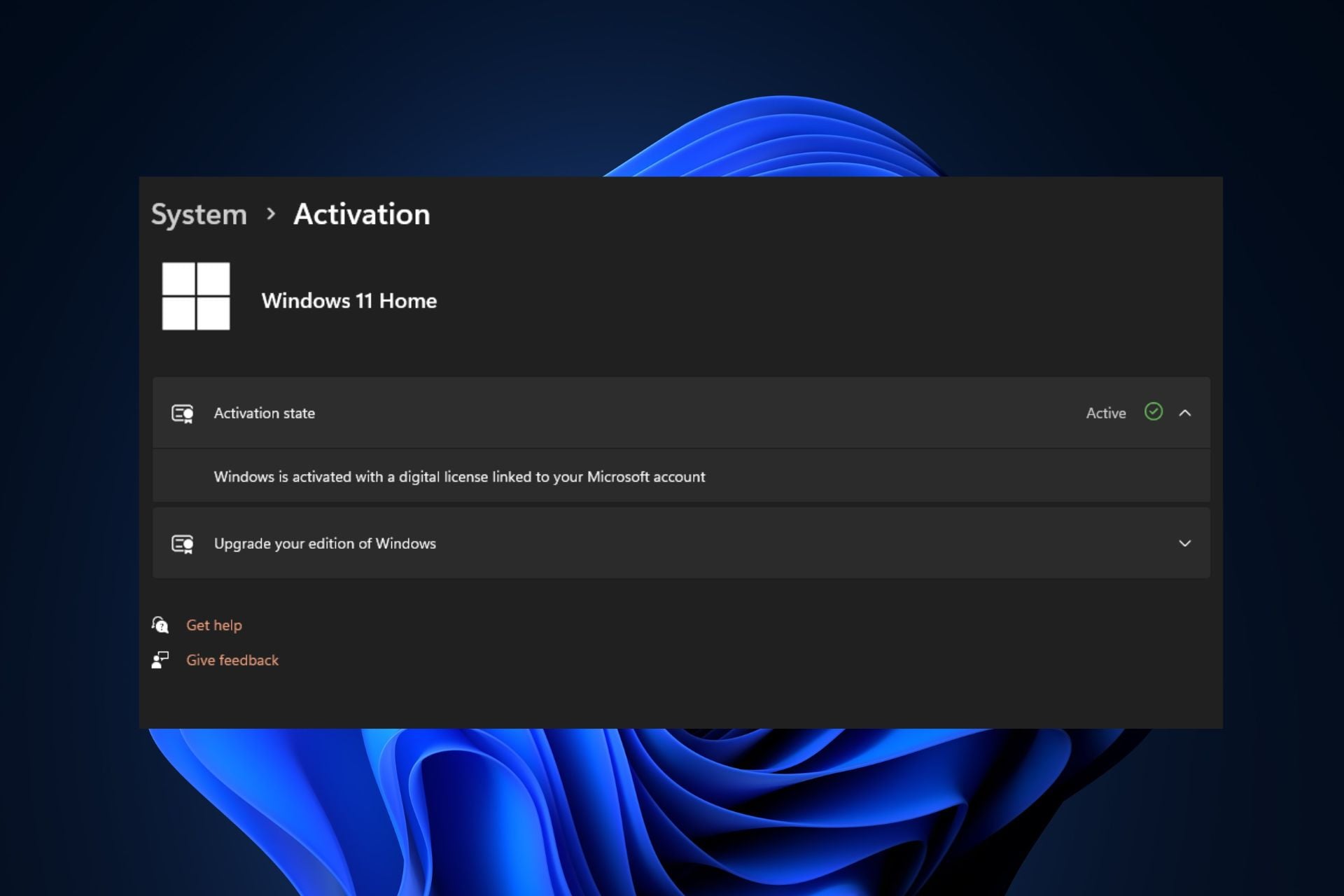Click the breadcrumb arrow separator

[271, 214]
